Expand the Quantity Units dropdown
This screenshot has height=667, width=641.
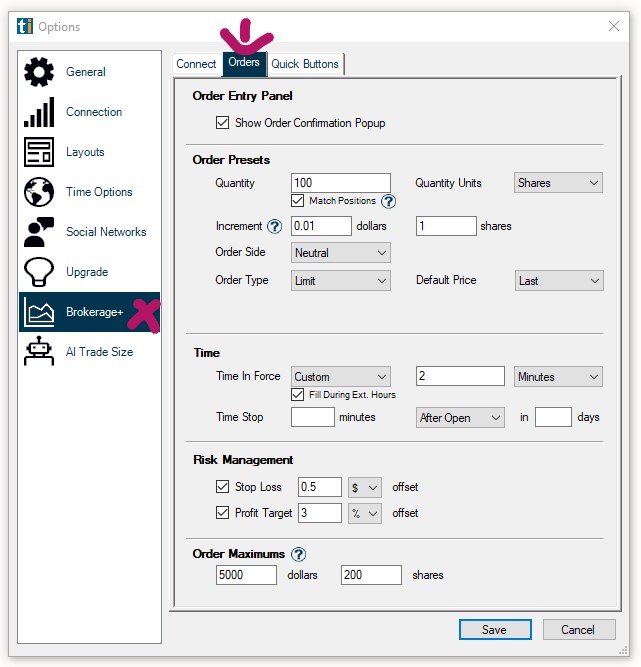coord(559,183)
